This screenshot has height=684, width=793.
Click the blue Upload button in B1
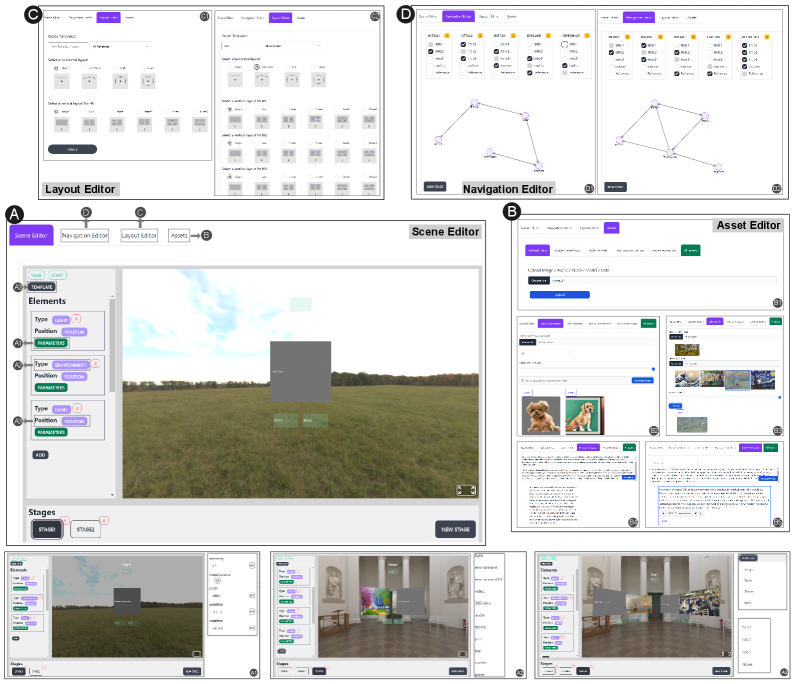(x=559, y=294)
